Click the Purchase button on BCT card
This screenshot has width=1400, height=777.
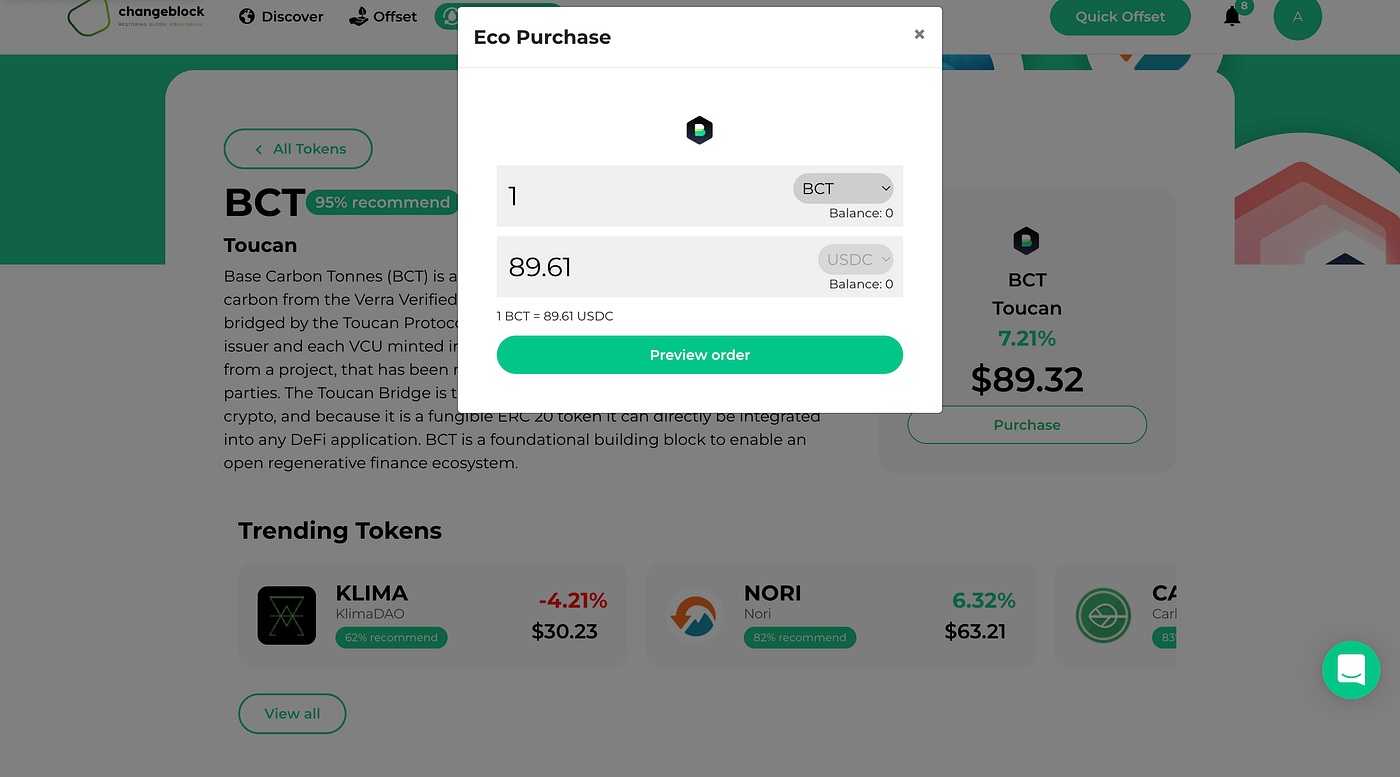[x=1027, y=425]
